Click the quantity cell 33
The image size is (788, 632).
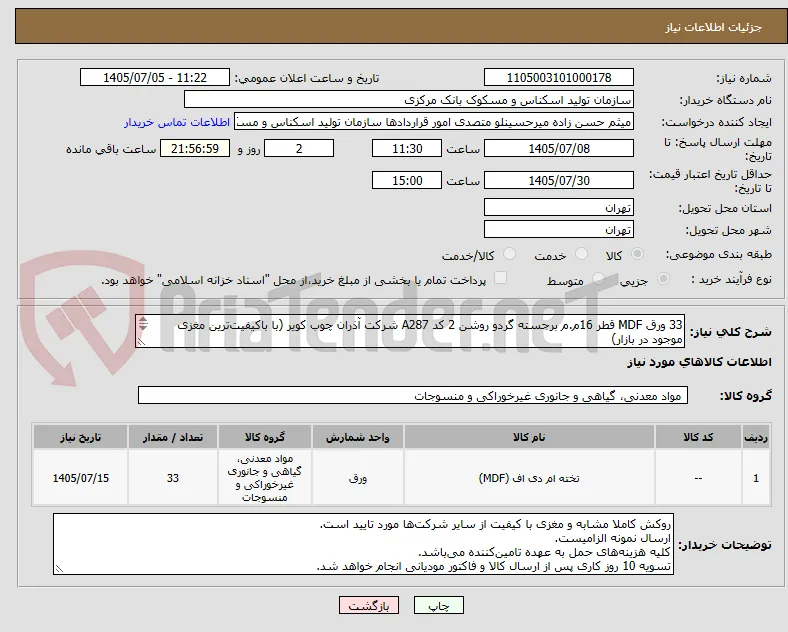[x=173, y=478]
